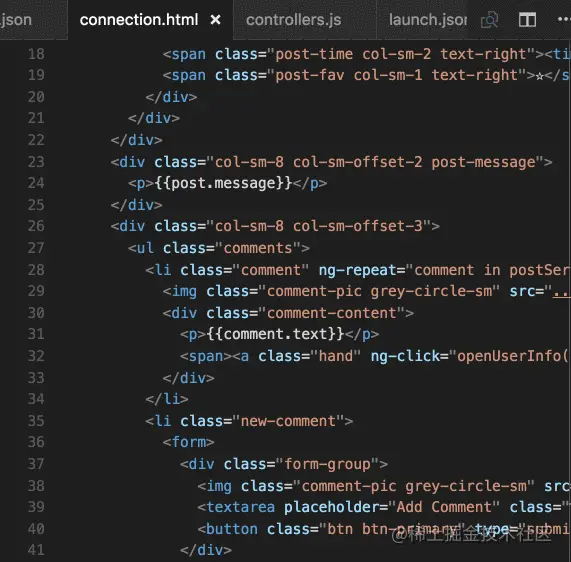
Task: Split the editor with split icon
Action: pyautogui.click(x=527, y=20)
